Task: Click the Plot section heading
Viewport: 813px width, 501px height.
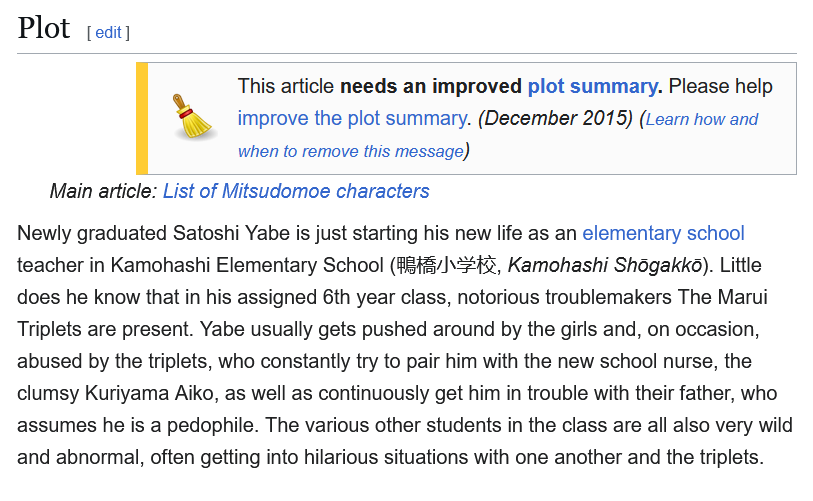Action: tap(44, 28)
